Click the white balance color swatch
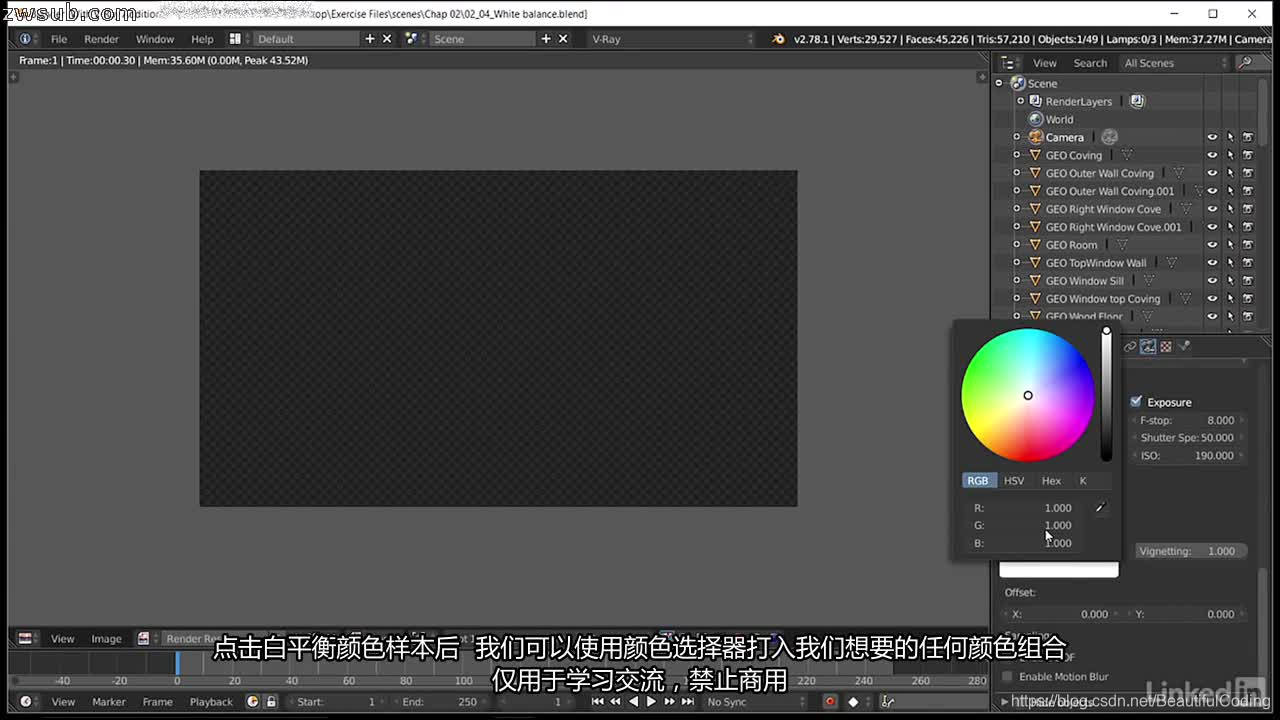The height and width of the screenshot is (720, 1280). tap(1059, 570)
